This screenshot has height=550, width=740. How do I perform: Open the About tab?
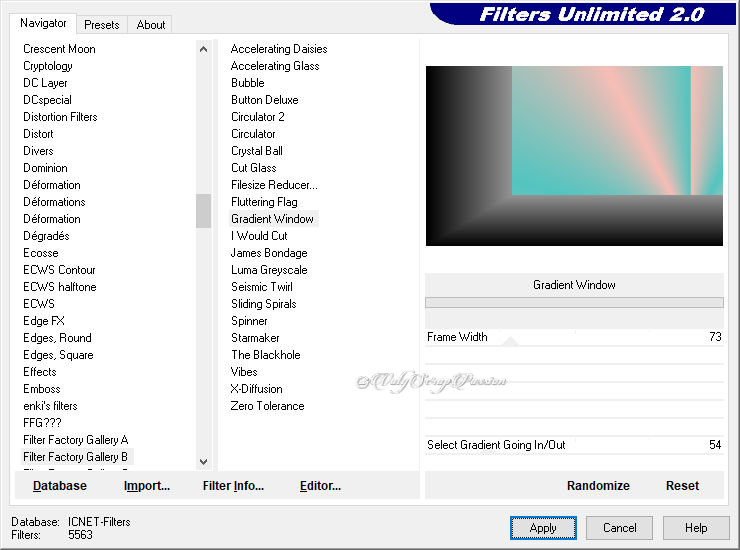tap(151, 25)
